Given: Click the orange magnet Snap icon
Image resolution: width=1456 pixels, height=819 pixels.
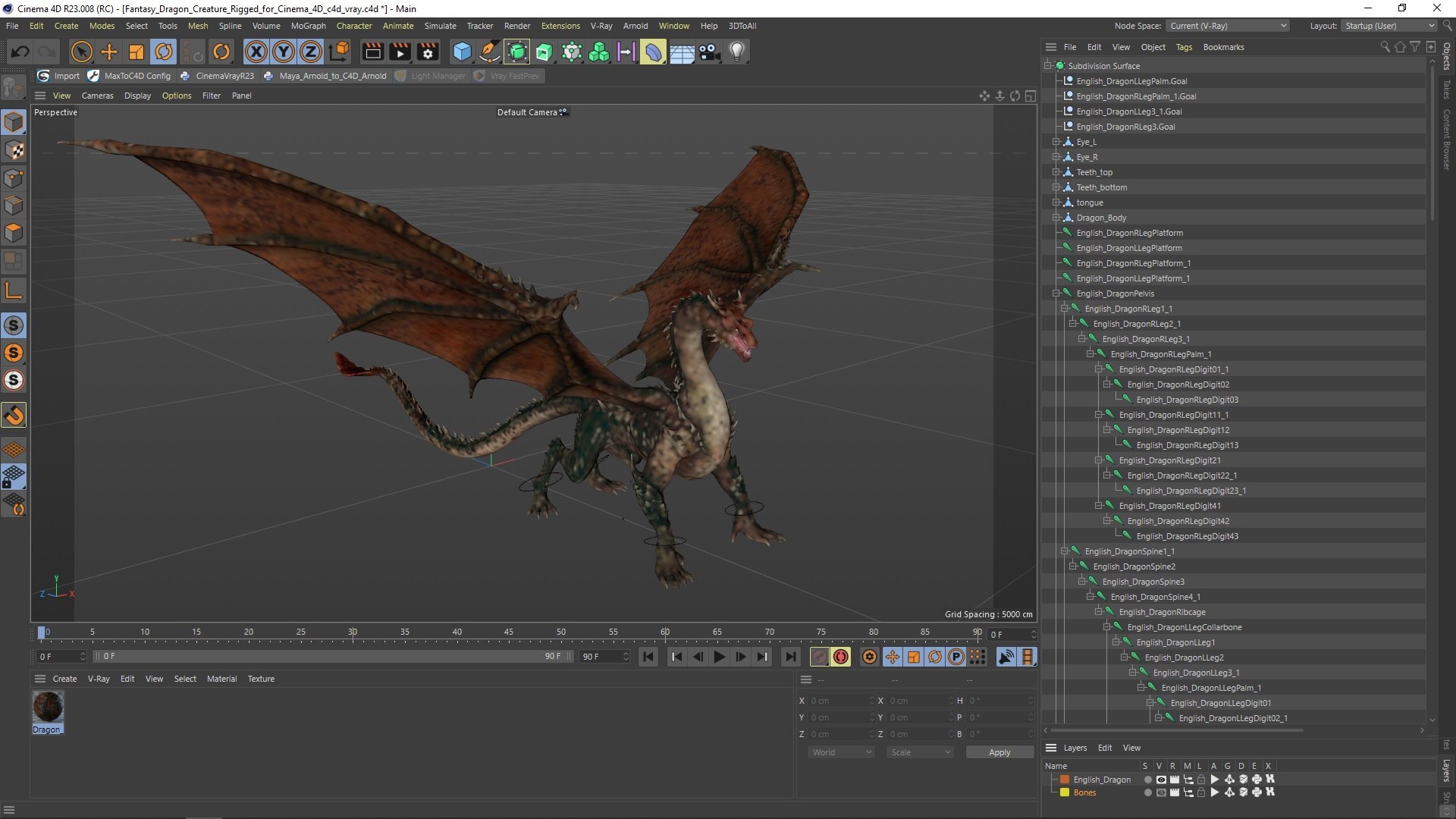Looking at the screenshot, I should 14,415.
